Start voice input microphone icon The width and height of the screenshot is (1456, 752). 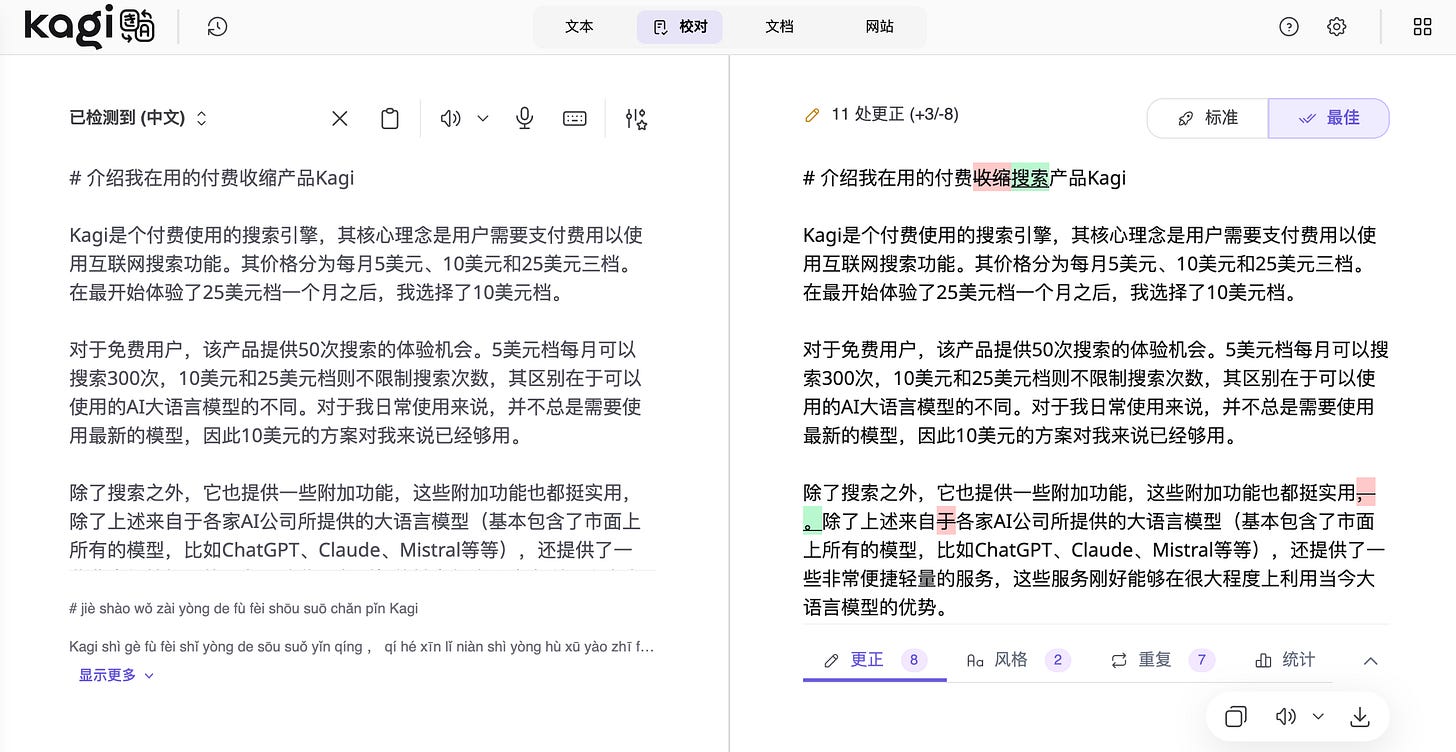coord(524,118)
